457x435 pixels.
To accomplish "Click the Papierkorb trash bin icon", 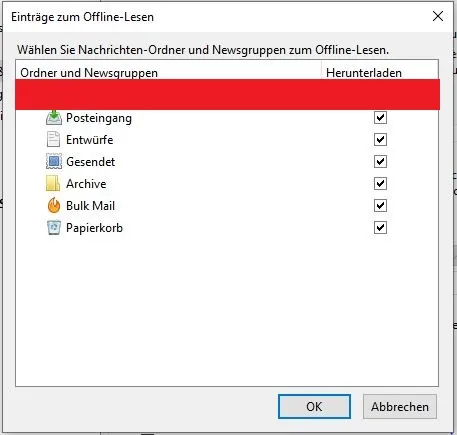I will [x=54, y=228].
